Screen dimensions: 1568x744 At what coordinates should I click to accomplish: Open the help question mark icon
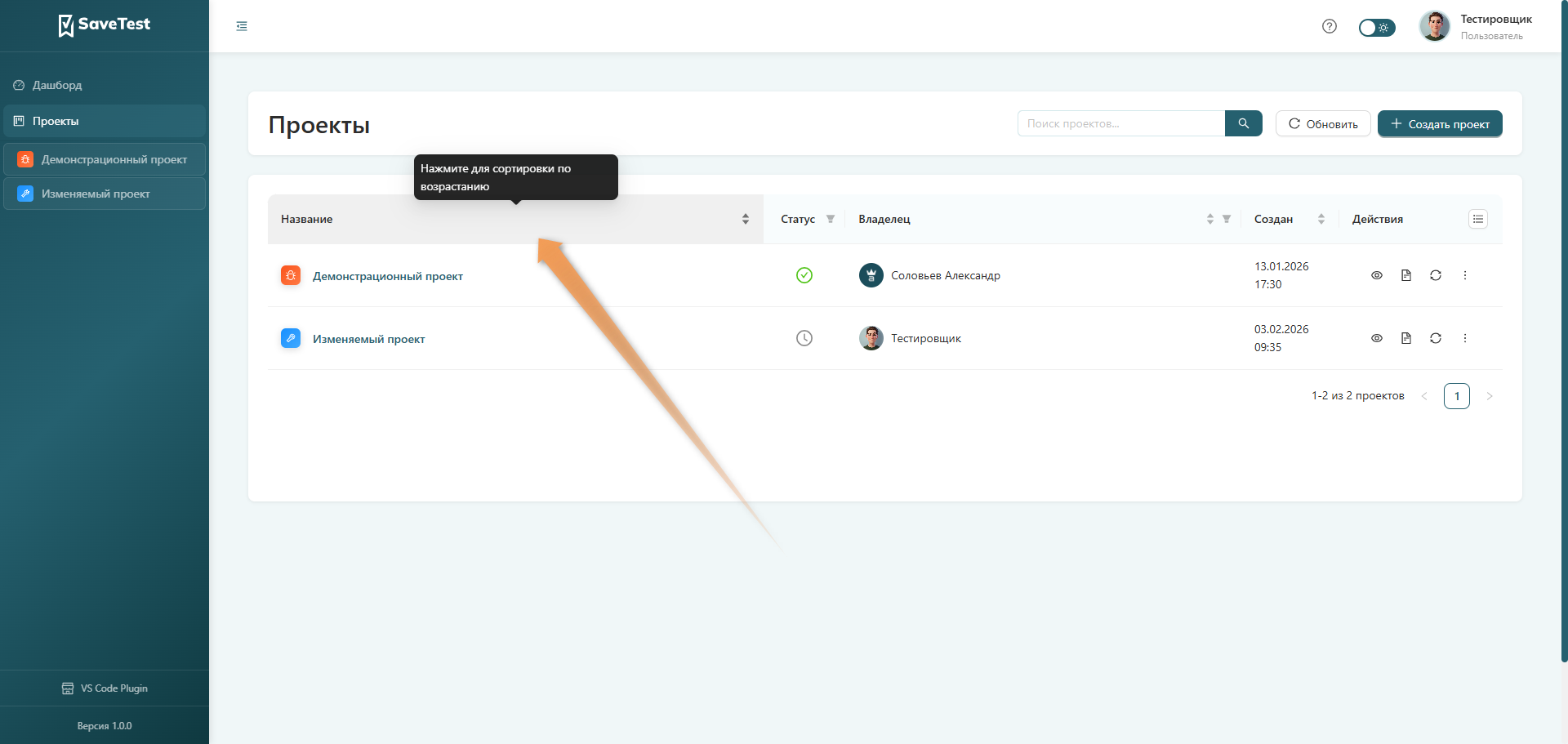[1329, 26]
